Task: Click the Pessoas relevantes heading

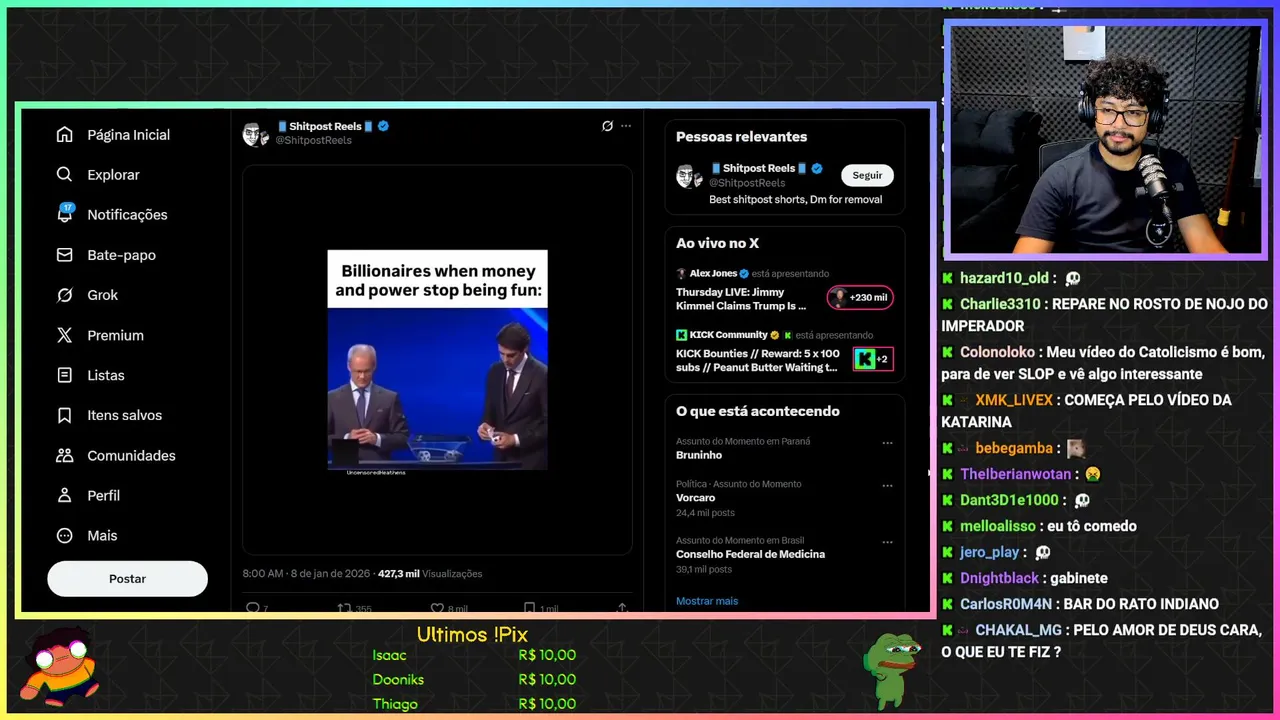Action: pos(741,137)
